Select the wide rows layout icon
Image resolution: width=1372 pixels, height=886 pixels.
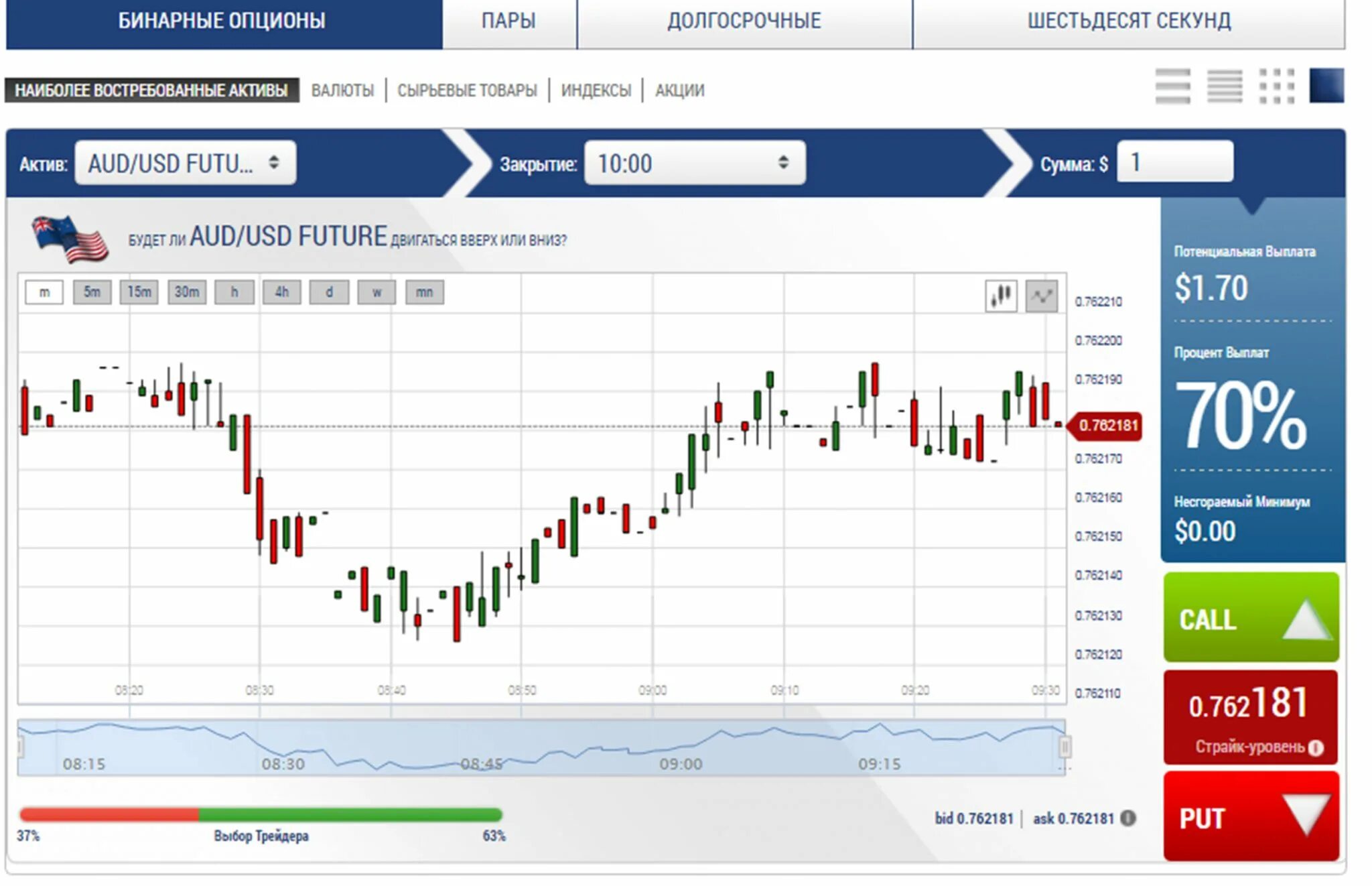tap(1172, 86)
